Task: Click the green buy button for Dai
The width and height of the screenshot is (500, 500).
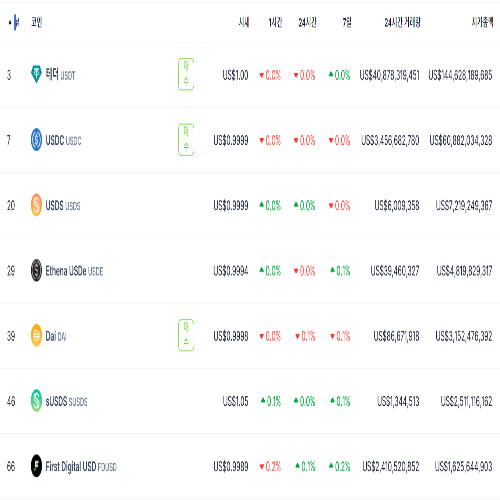Action: click(x=186, y=335)
